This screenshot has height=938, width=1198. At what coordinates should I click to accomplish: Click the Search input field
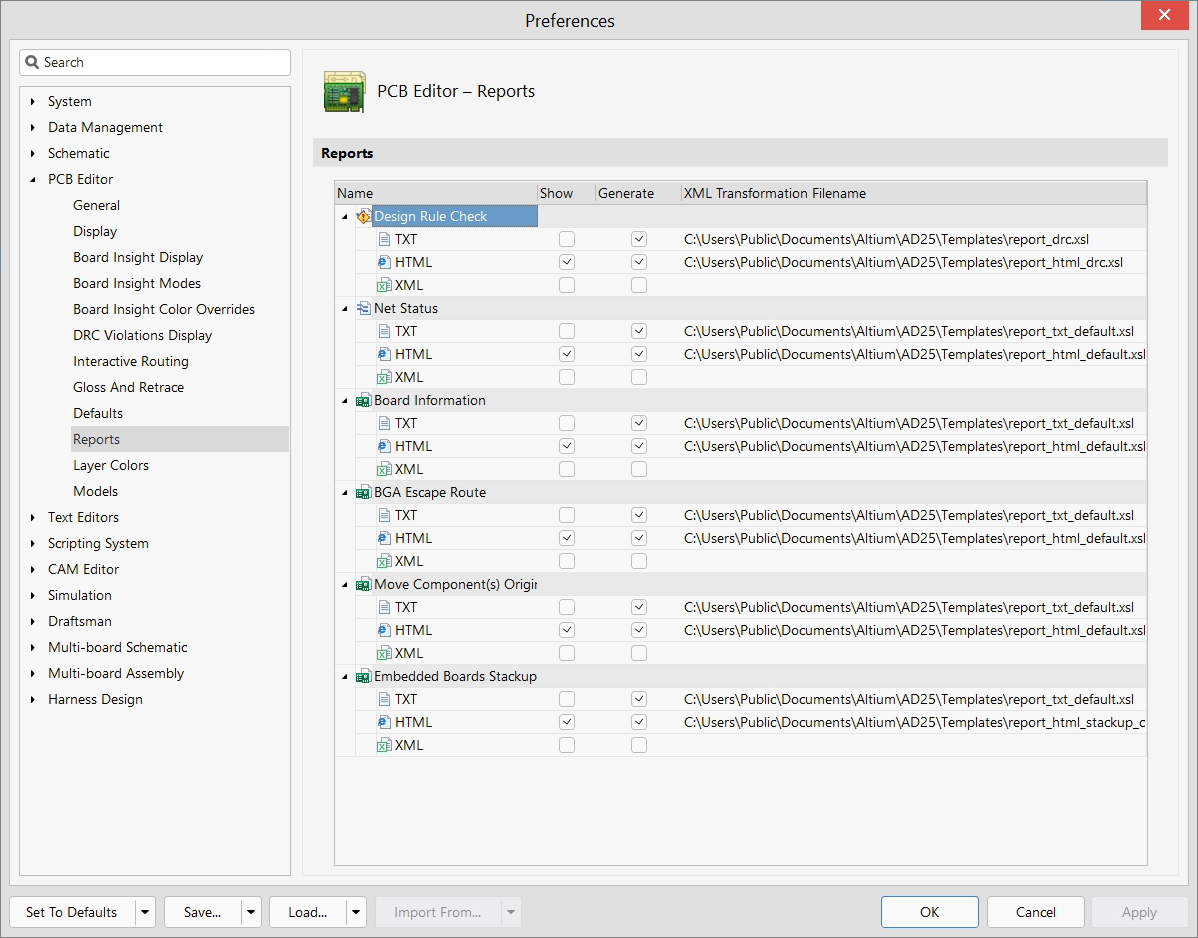[155, 63]
